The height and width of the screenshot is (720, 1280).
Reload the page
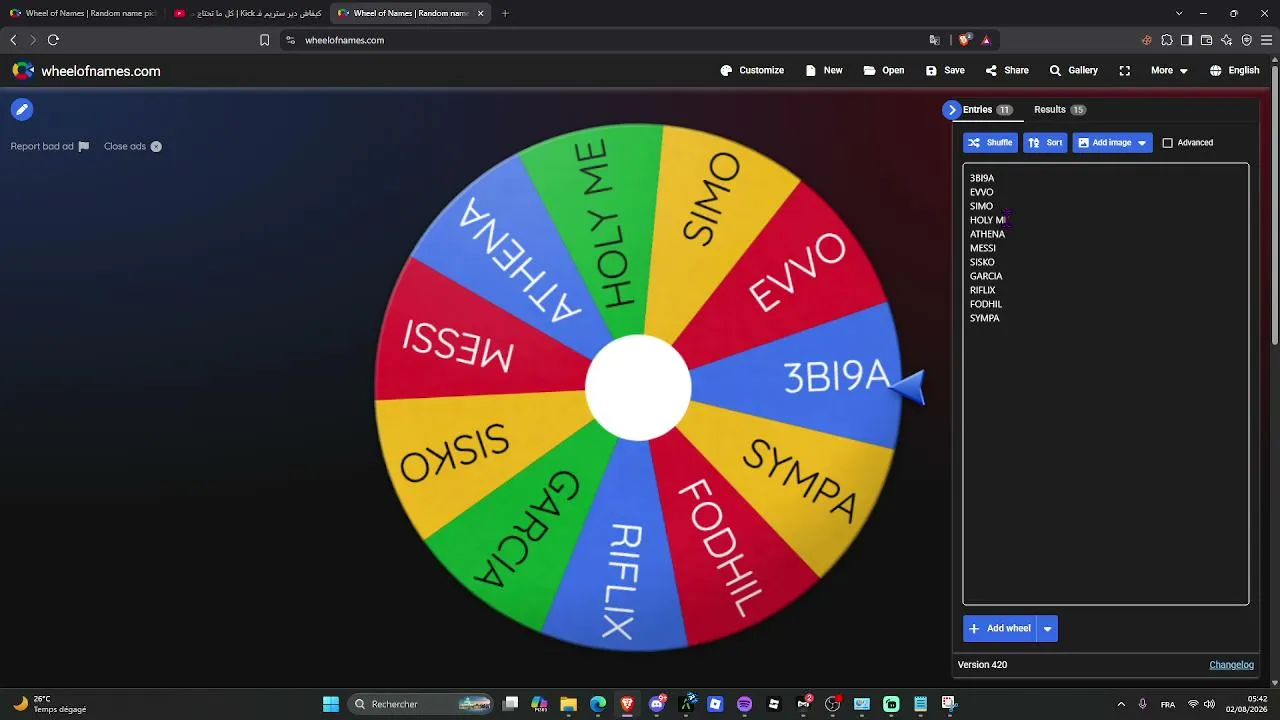53,40
